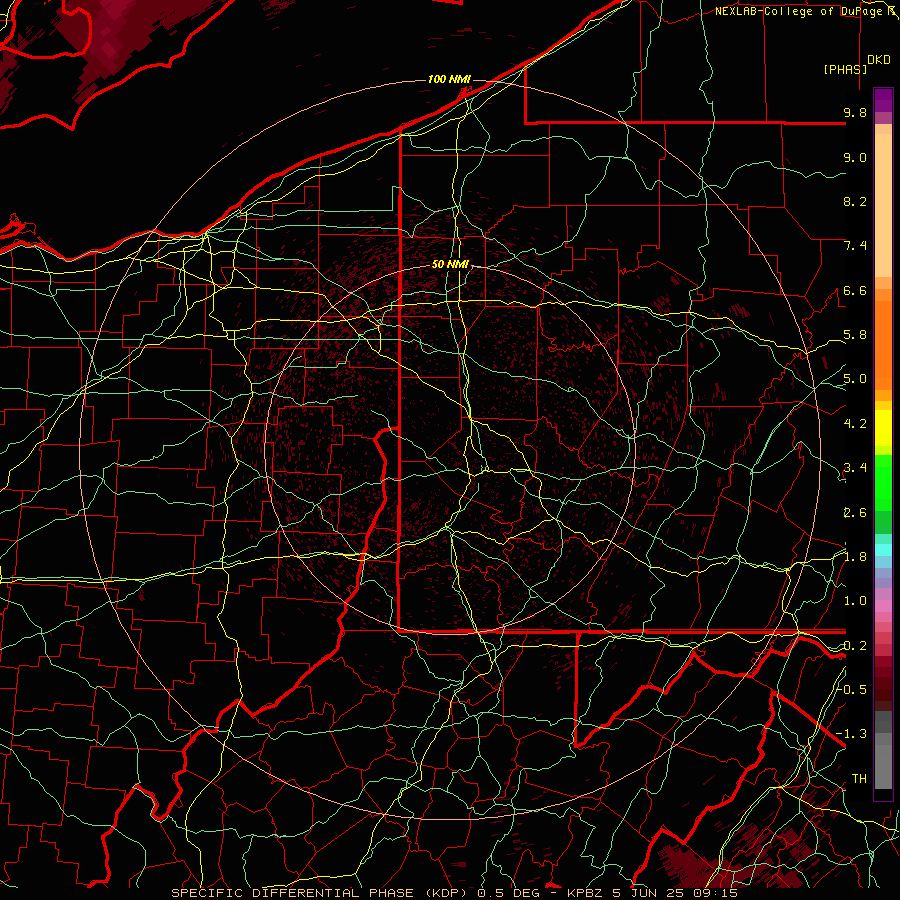Click the 2.6 value on the scale
Viewport: 900px width, 900px height.
[x=855, y=513]
